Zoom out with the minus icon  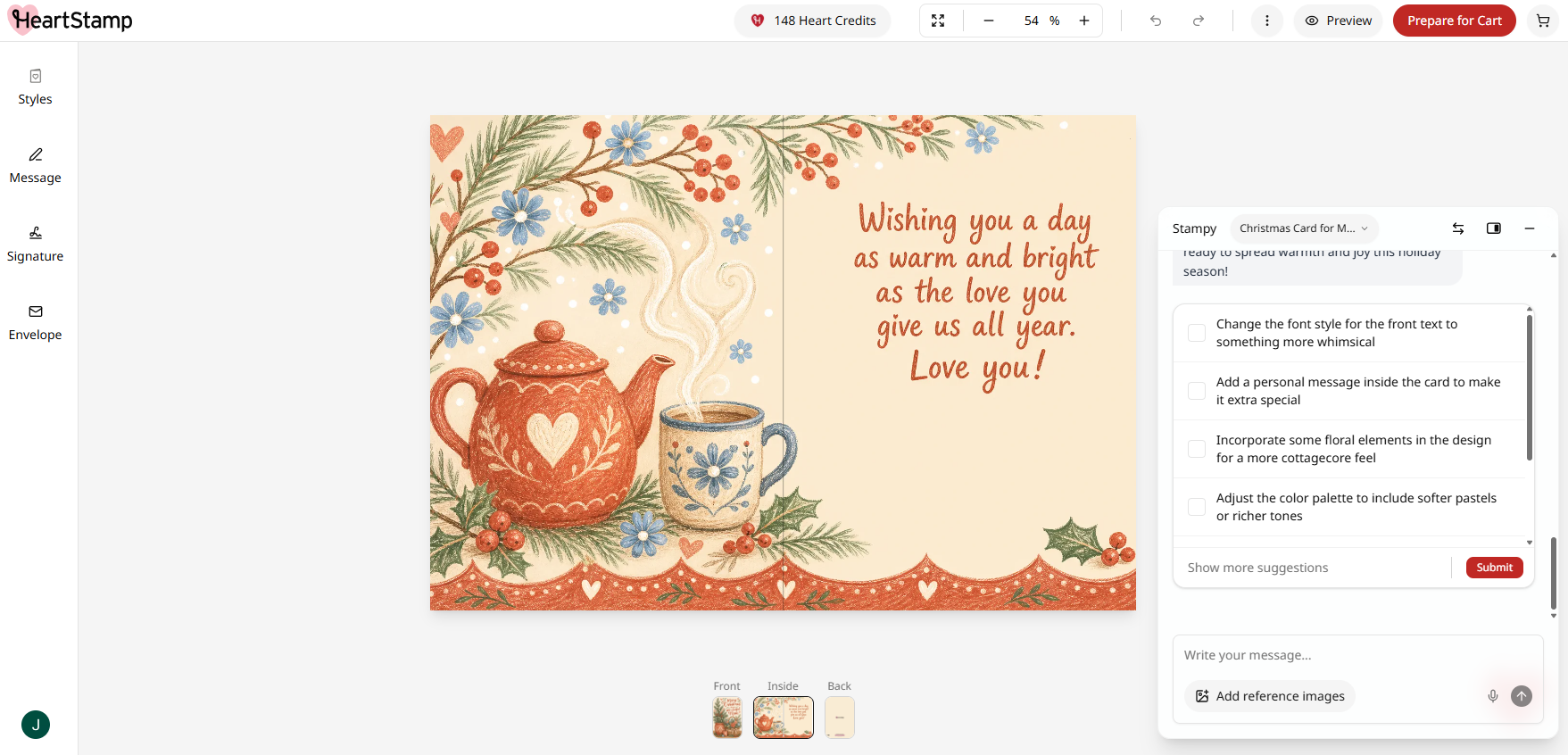(x=989, y=21)
